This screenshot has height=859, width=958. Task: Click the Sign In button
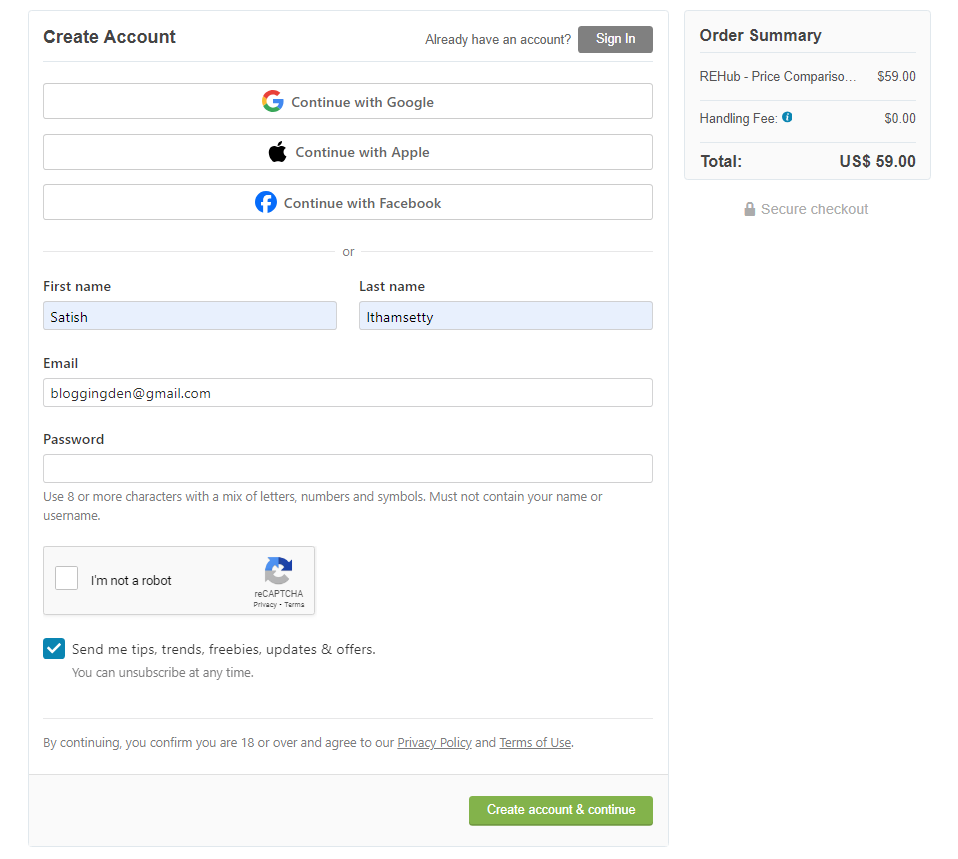[x=614, y=38]
